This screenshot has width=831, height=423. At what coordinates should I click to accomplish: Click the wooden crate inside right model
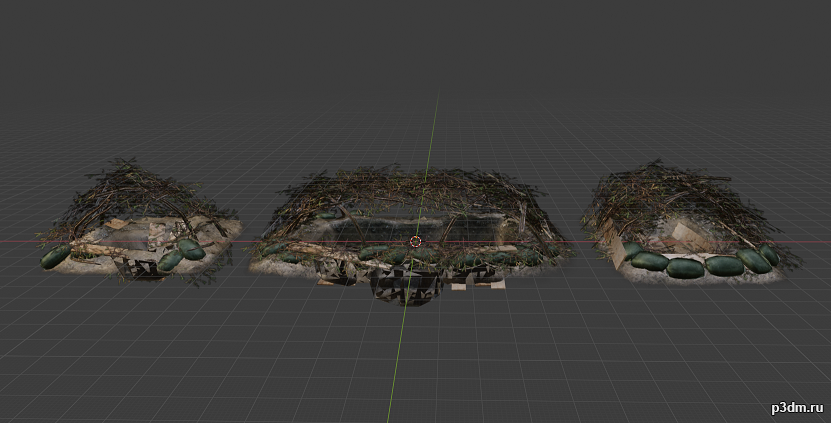[x=690, y=235]
